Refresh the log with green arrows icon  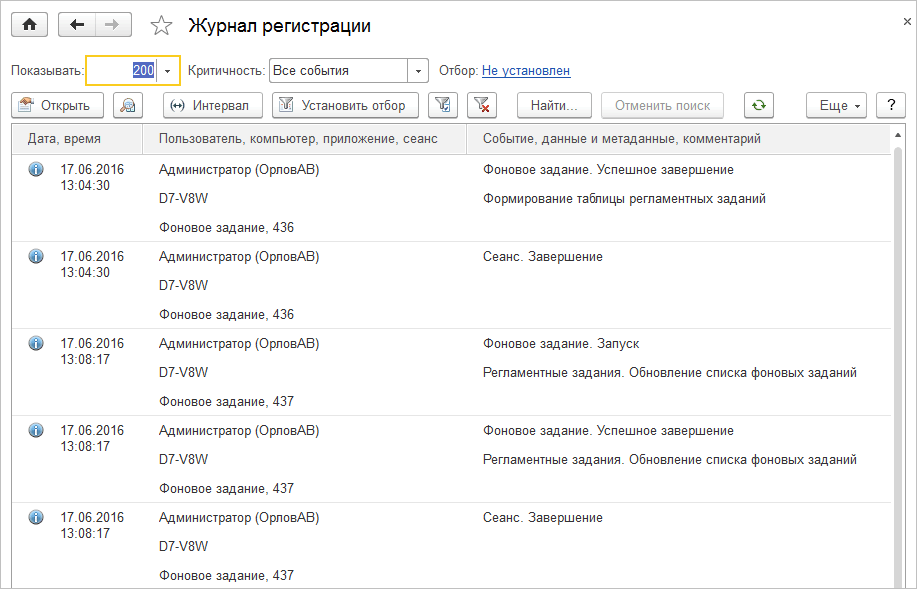pyautogui.click(x=759, y=105)
